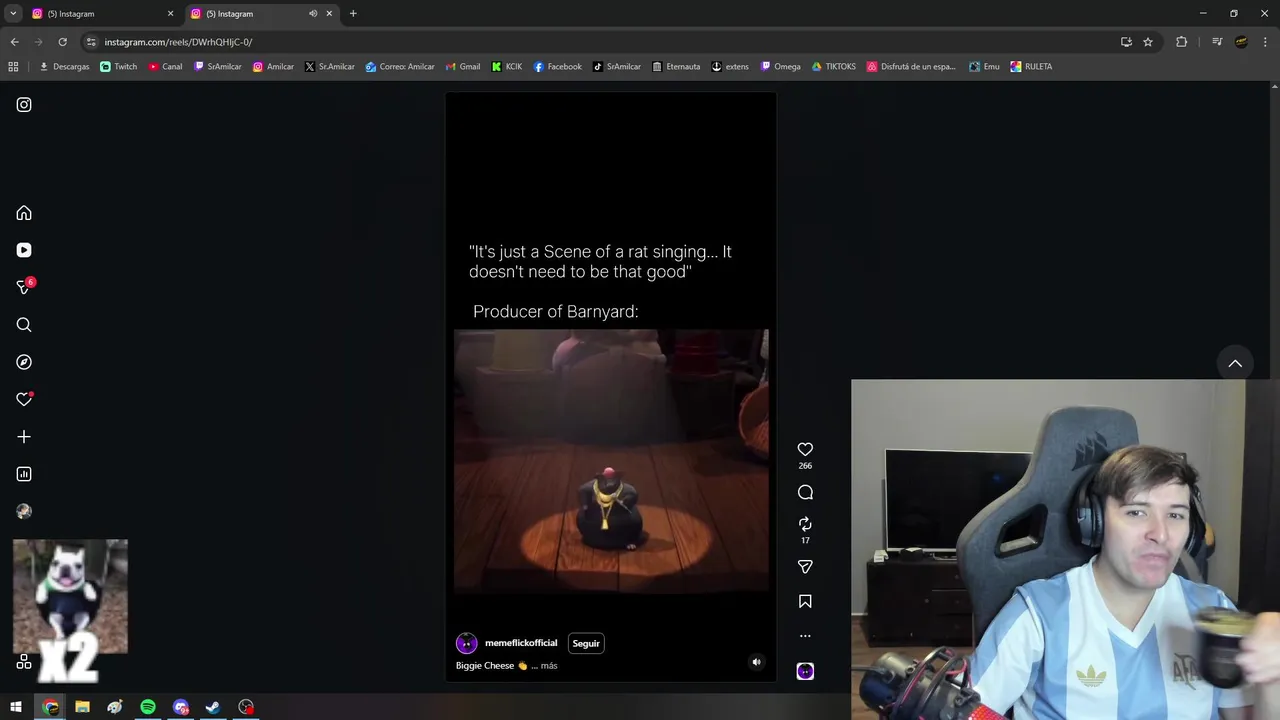Open the Reels section in sidebar

pyautogui.click(x=24, y=250)
